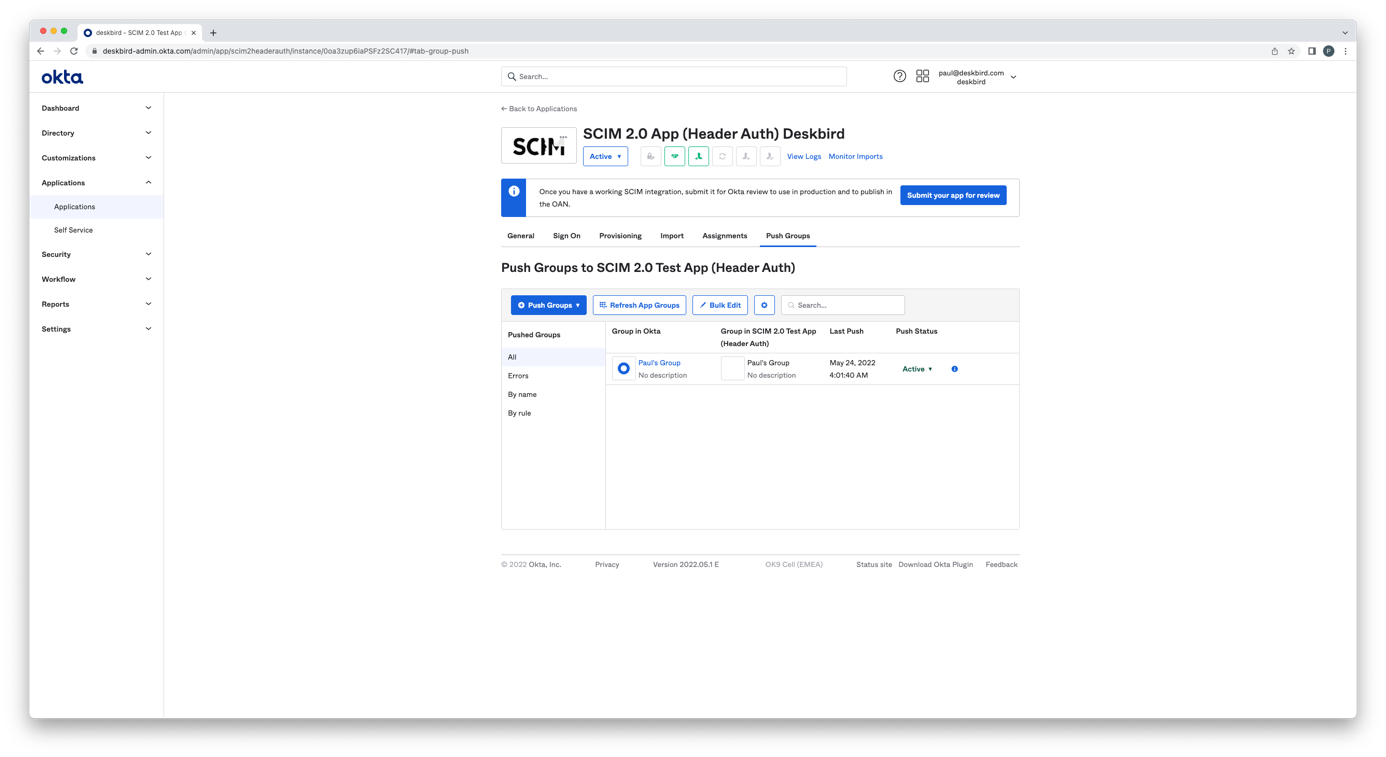Click Submit your app for review
The image size is (1386, 757).
coord(952,196)
